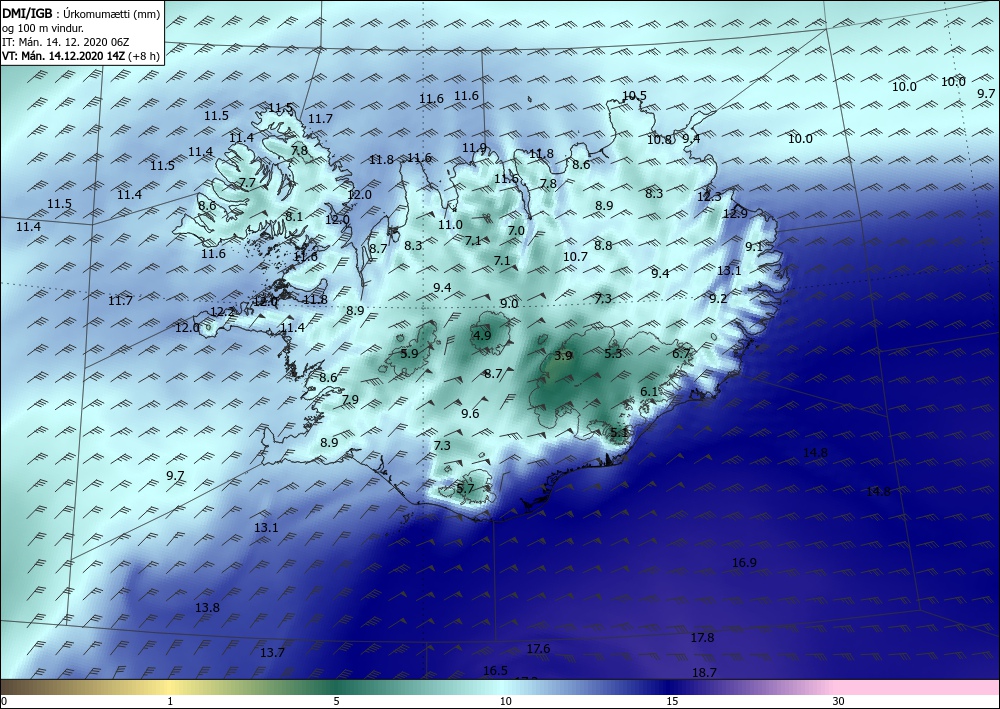The width and height of the screenshot is (1000, 709).
Task: Click the 8.8 value on the map
Action: coord(603,245)
